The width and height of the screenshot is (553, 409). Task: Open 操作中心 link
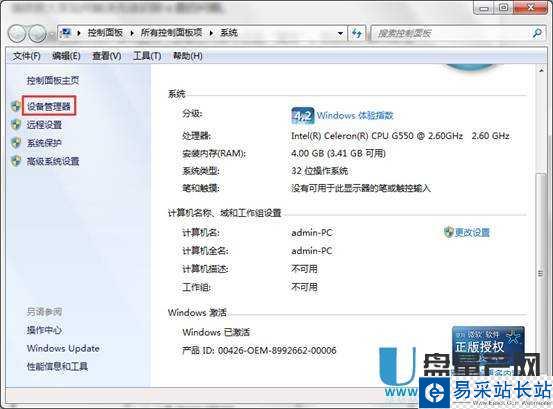(44, 330)
